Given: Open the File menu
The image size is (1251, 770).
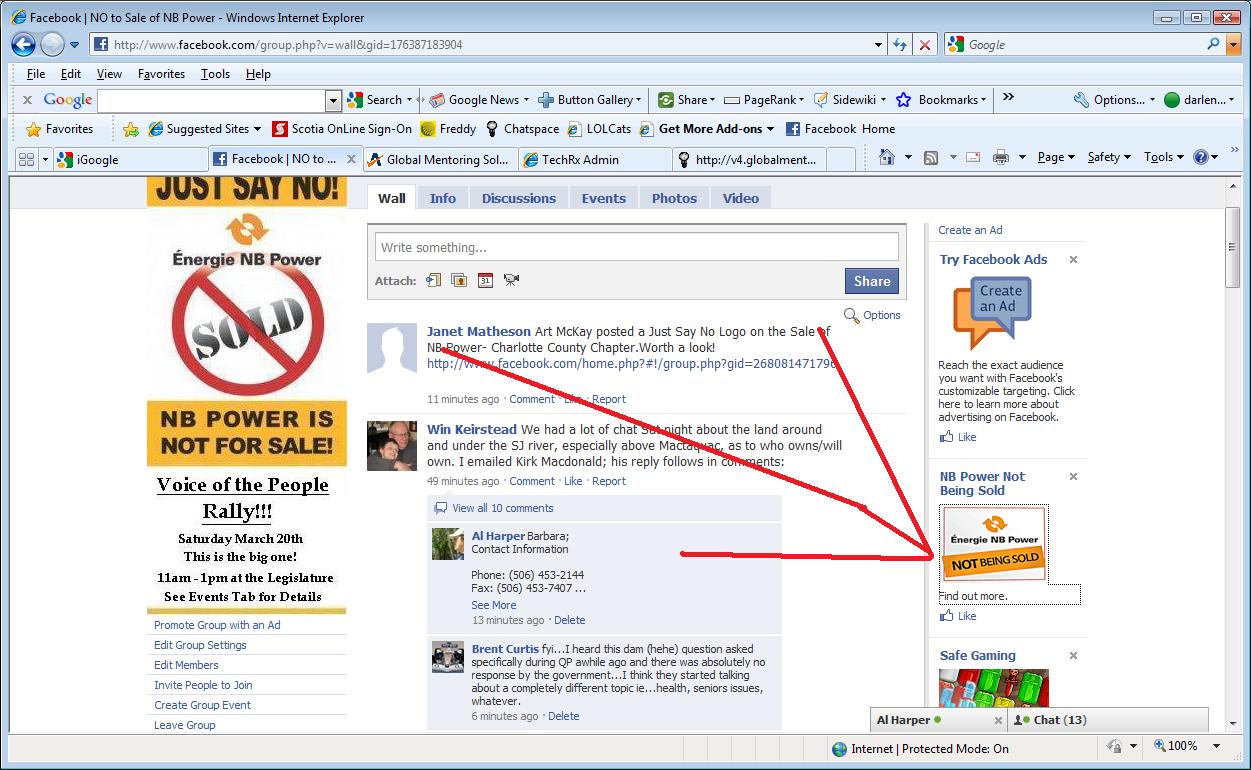Looking at the screenshot, I should click(36, 74).
